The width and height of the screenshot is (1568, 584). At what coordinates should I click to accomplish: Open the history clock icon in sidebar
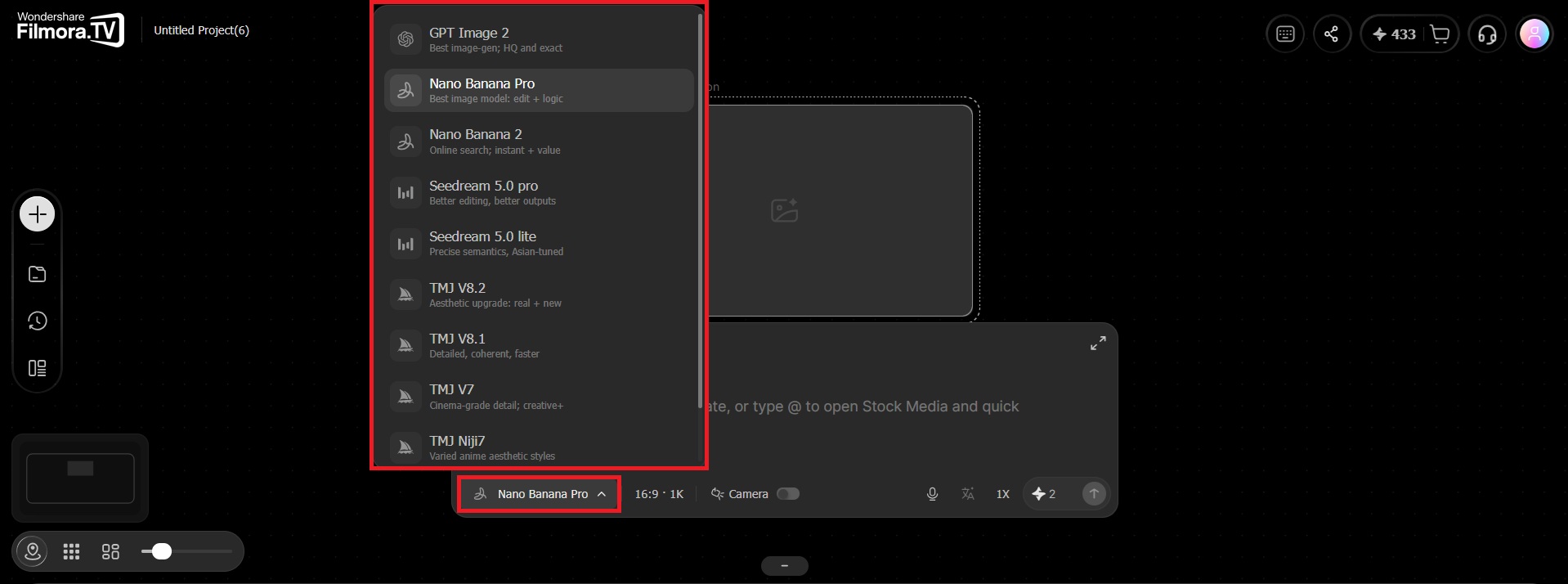coord(37,321)
